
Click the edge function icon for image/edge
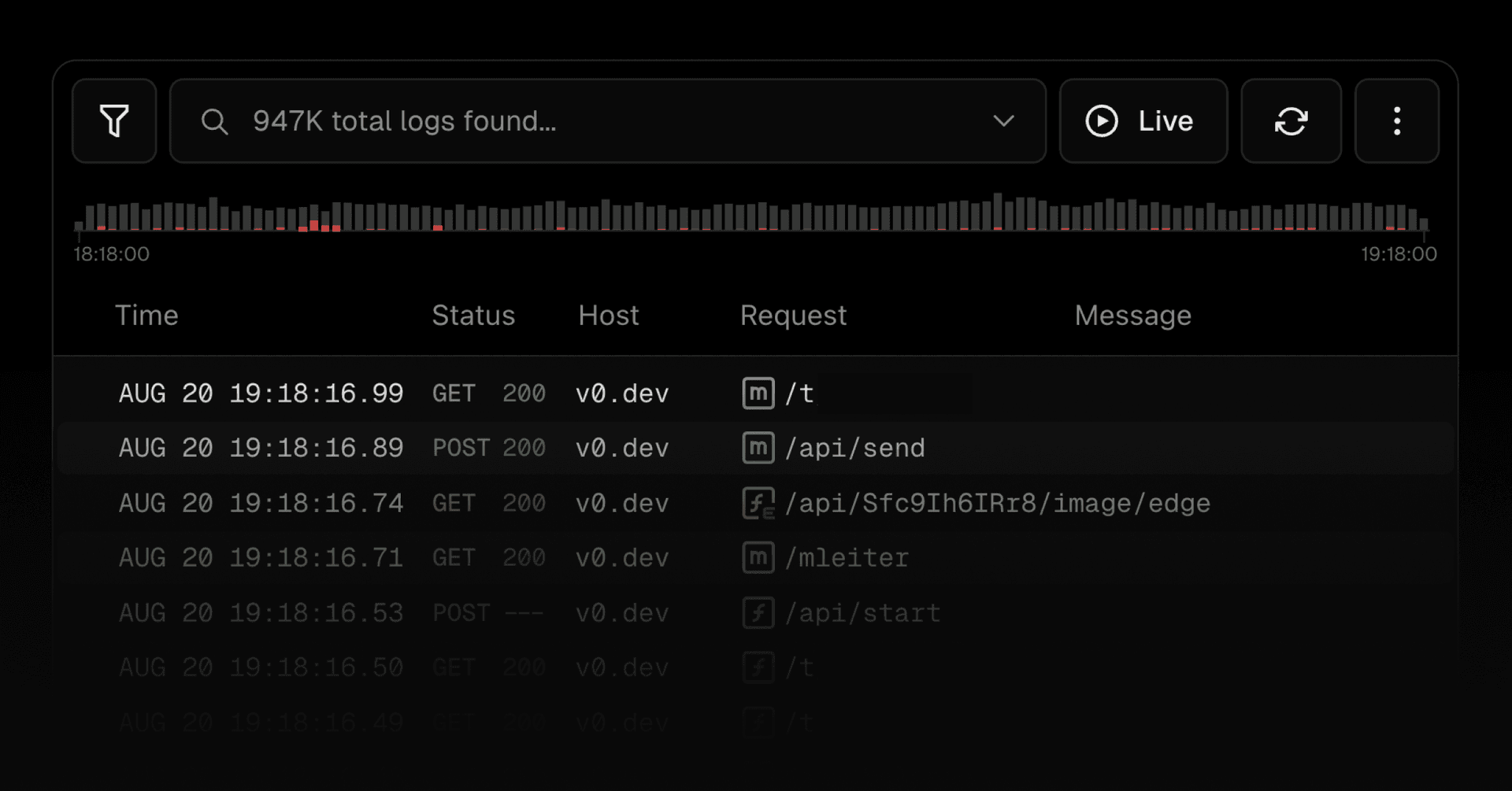click(758, 503)
